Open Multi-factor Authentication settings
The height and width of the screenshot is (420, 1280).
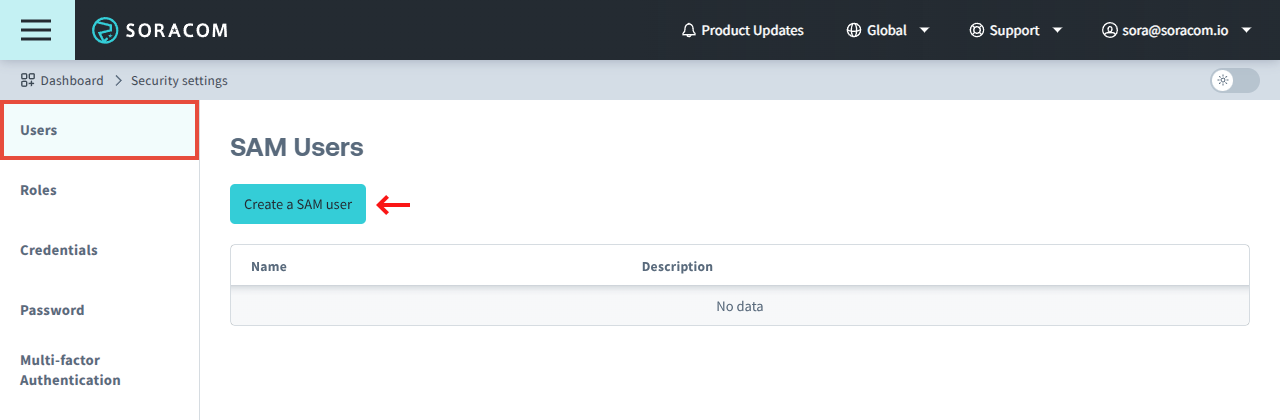coord(70,370)
